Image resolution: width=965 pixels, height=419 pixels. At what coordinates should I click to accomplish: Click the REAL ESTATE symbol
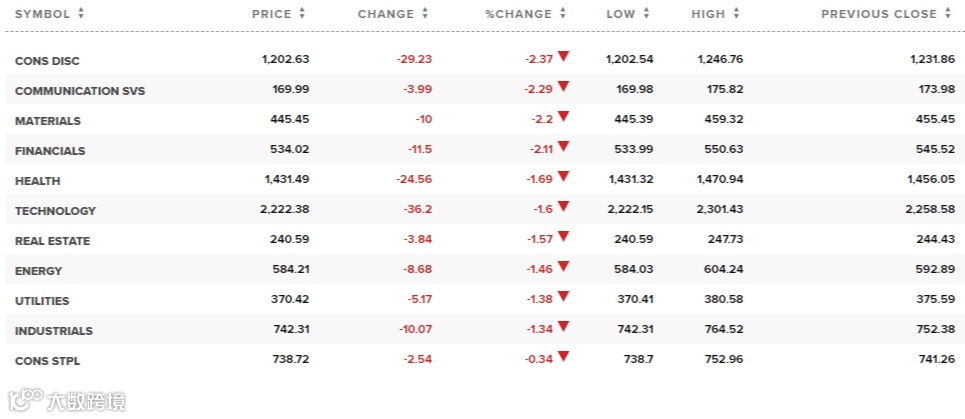53,241
